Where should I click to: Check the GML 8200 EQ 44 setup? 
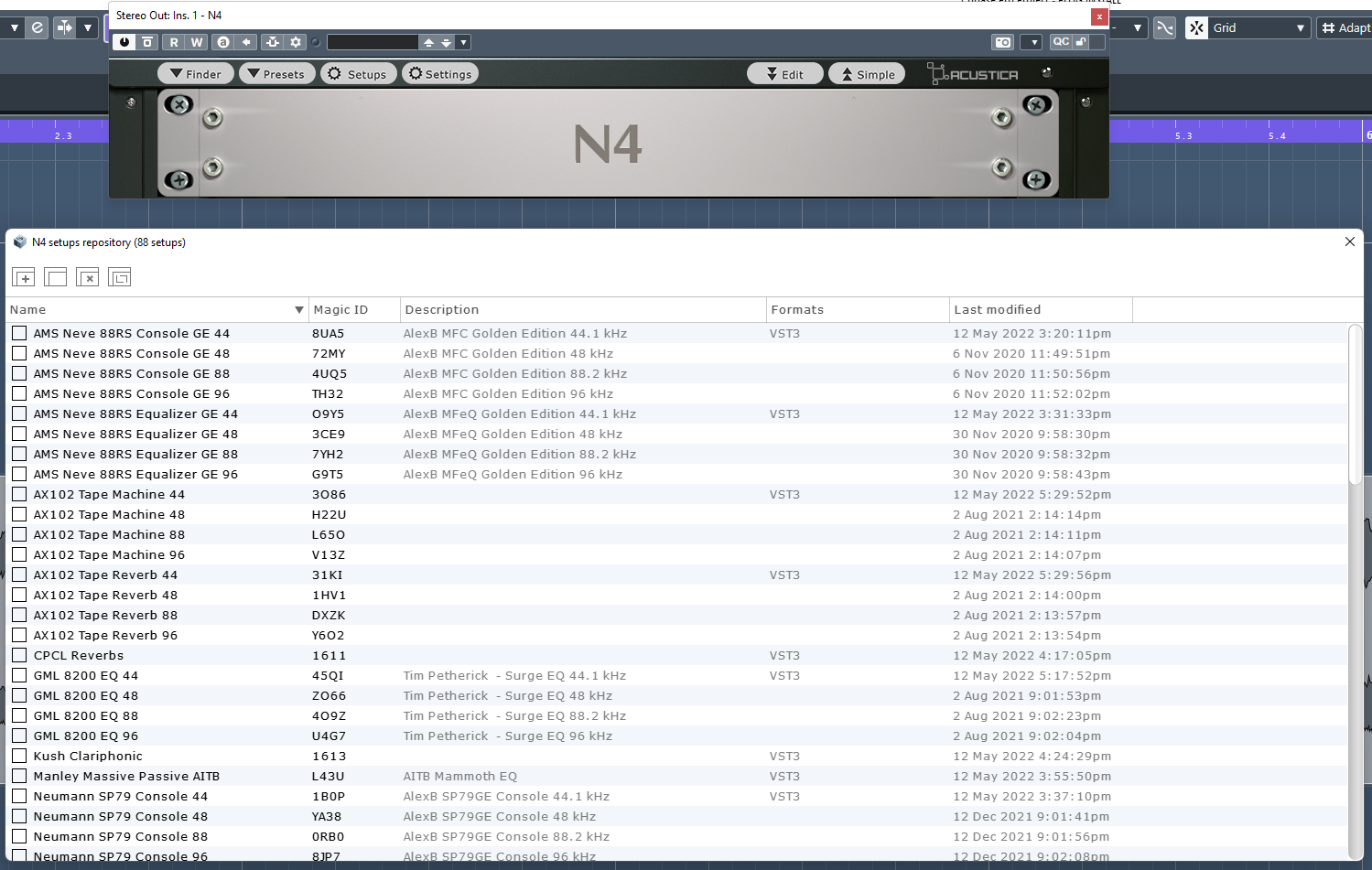[19, 675]
